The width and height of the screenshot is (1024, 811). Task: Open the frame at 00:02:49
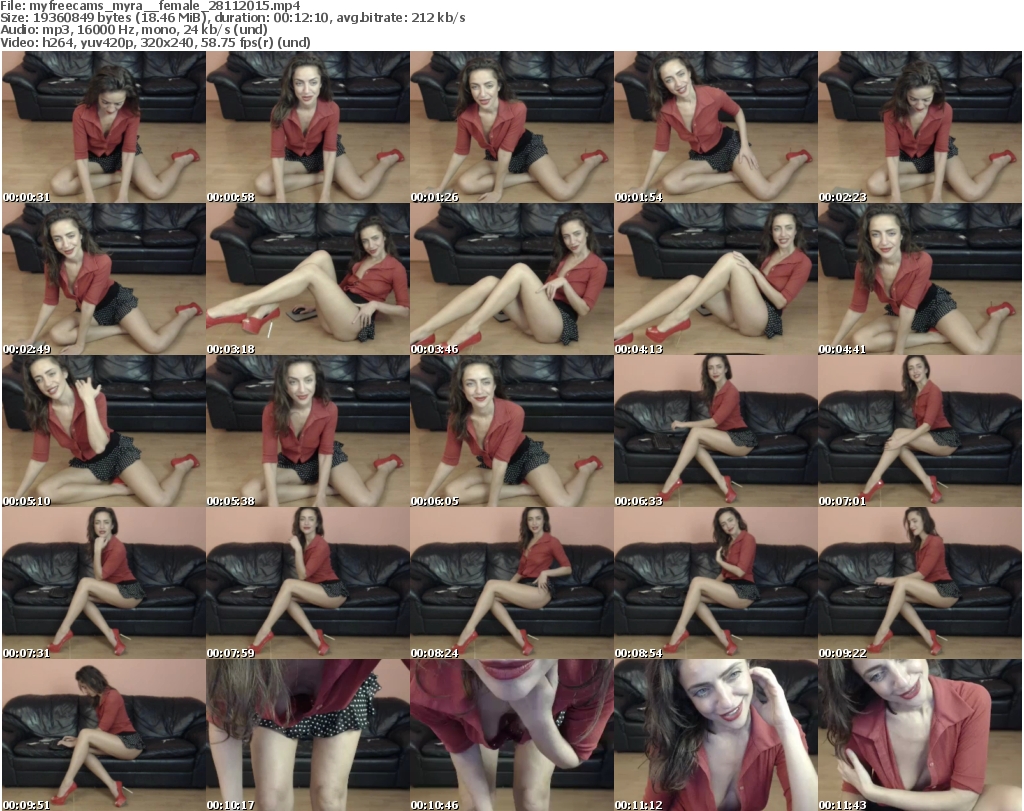(104, 279)
